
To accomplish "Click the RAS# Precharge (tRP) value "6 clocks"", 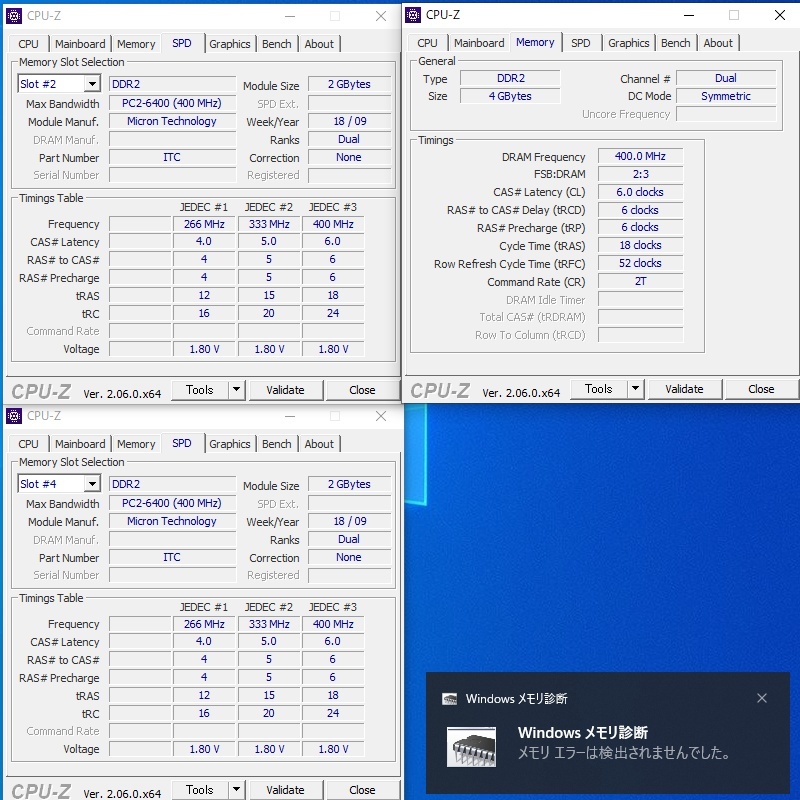I will pos(640,227).
